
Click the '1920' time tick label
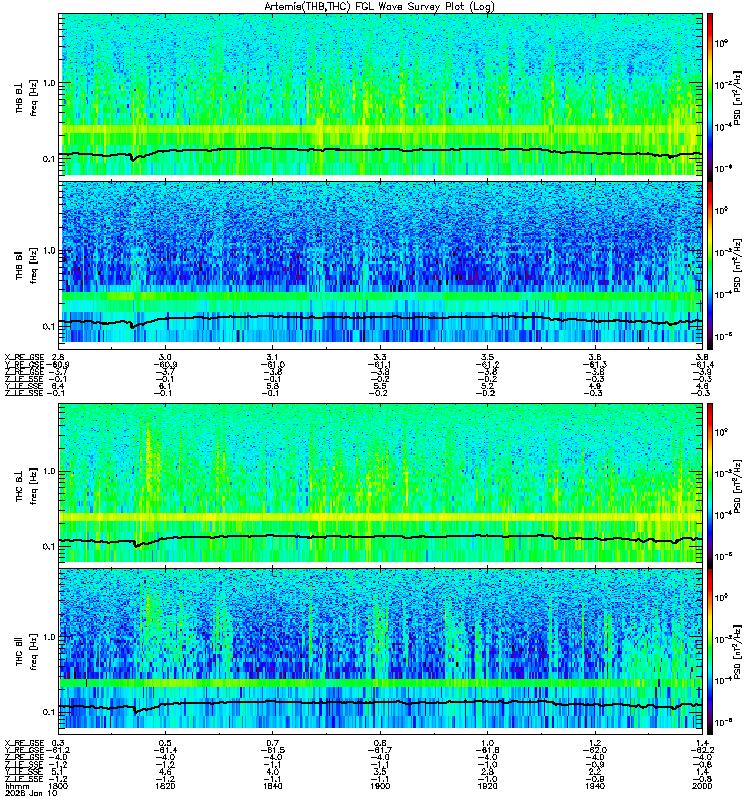tap(487, 786)
